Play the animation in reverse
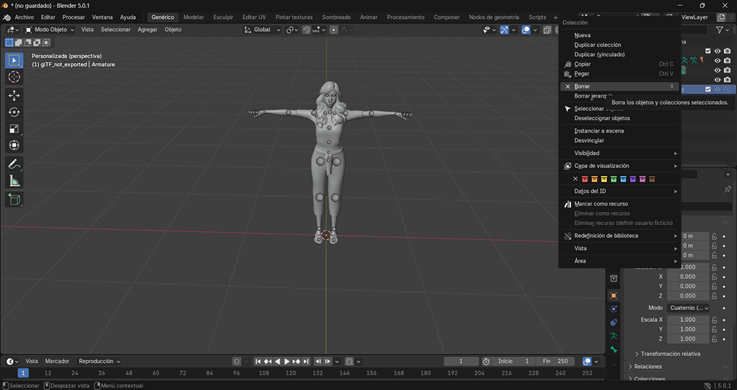Viewport: 737px width, 390px height. [277, 361]
